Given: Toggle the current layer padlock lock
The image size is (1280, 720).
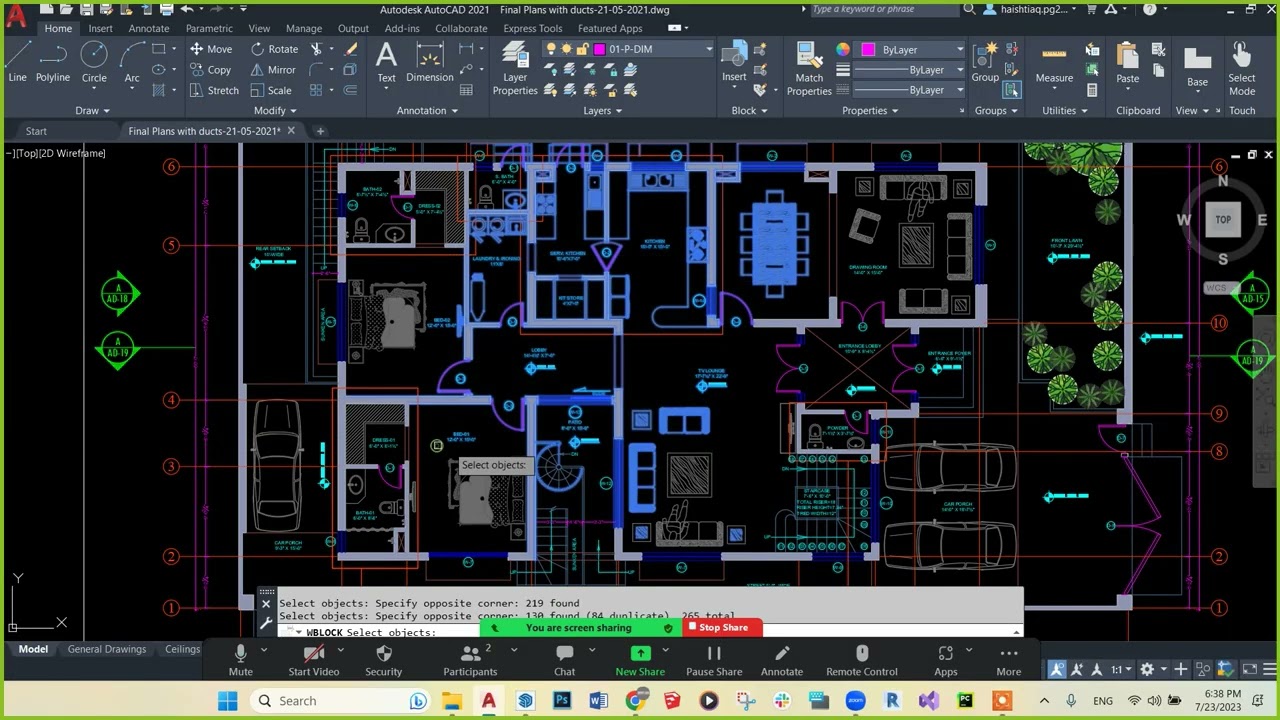Looking at the screenshot, I should [x=582, y=49].
